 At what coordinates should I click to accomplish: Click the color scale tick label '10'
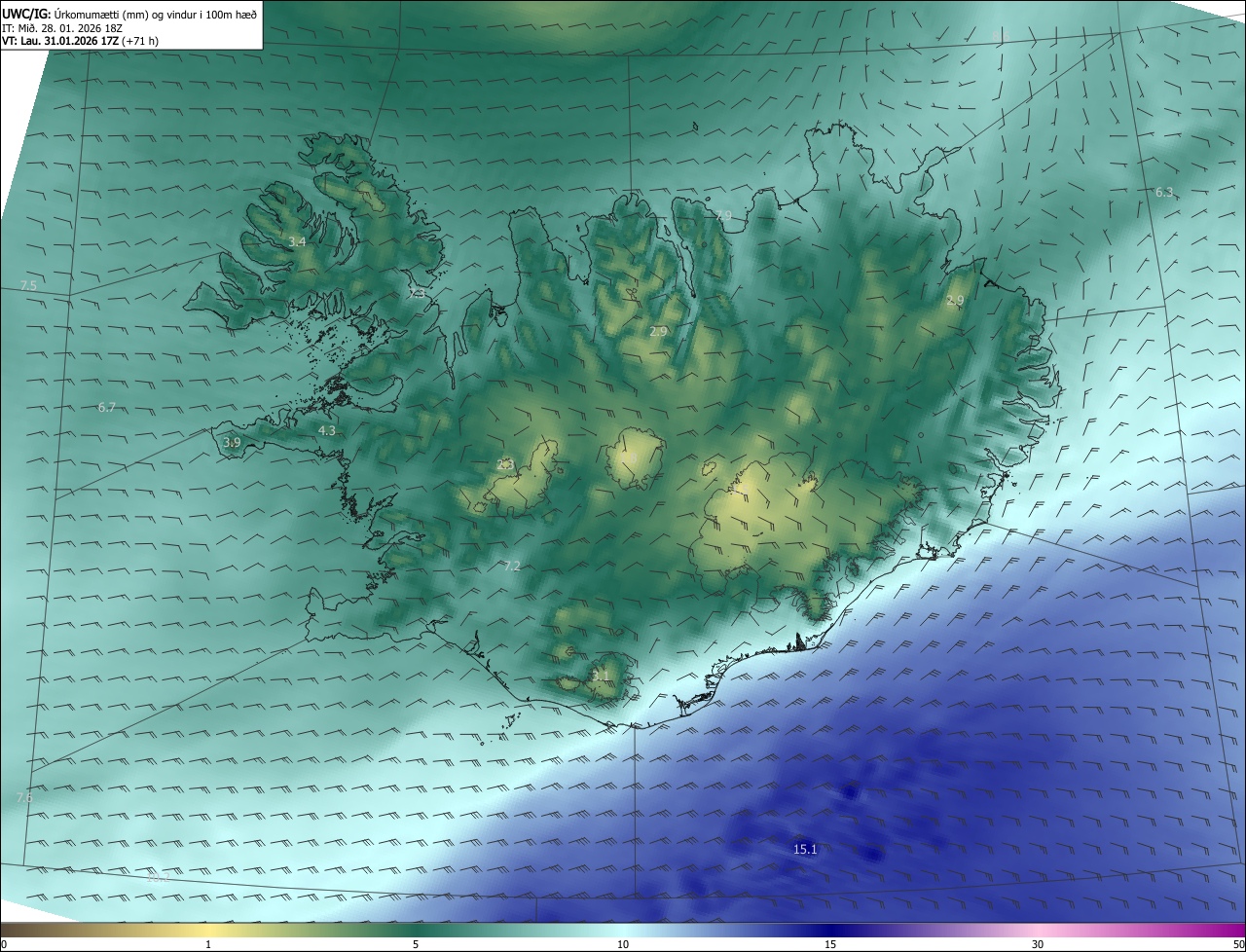click(x=623, y=944)
